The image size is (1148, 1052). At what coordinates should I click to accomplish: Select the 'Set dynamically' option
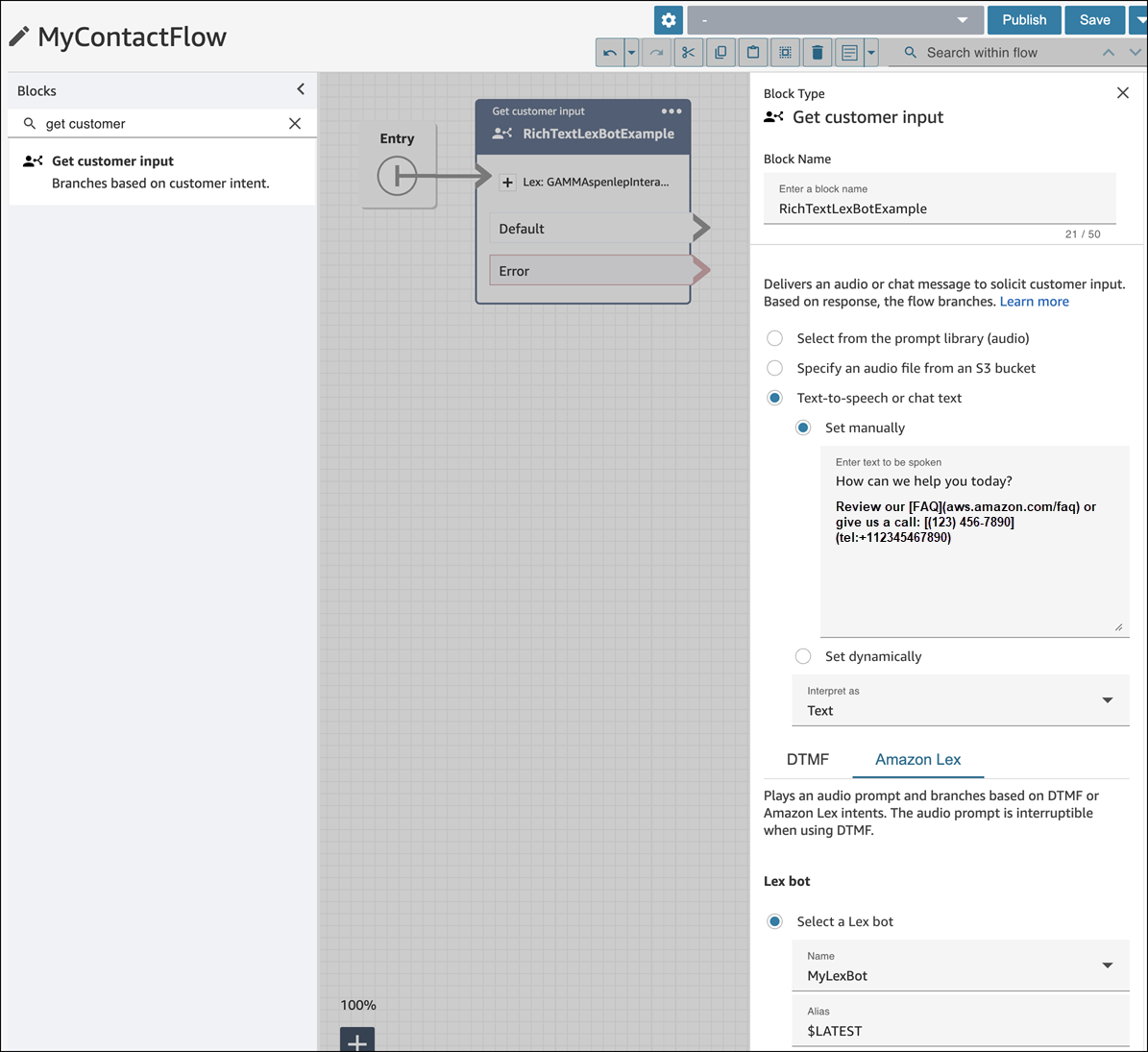click(x=803, y=656)
